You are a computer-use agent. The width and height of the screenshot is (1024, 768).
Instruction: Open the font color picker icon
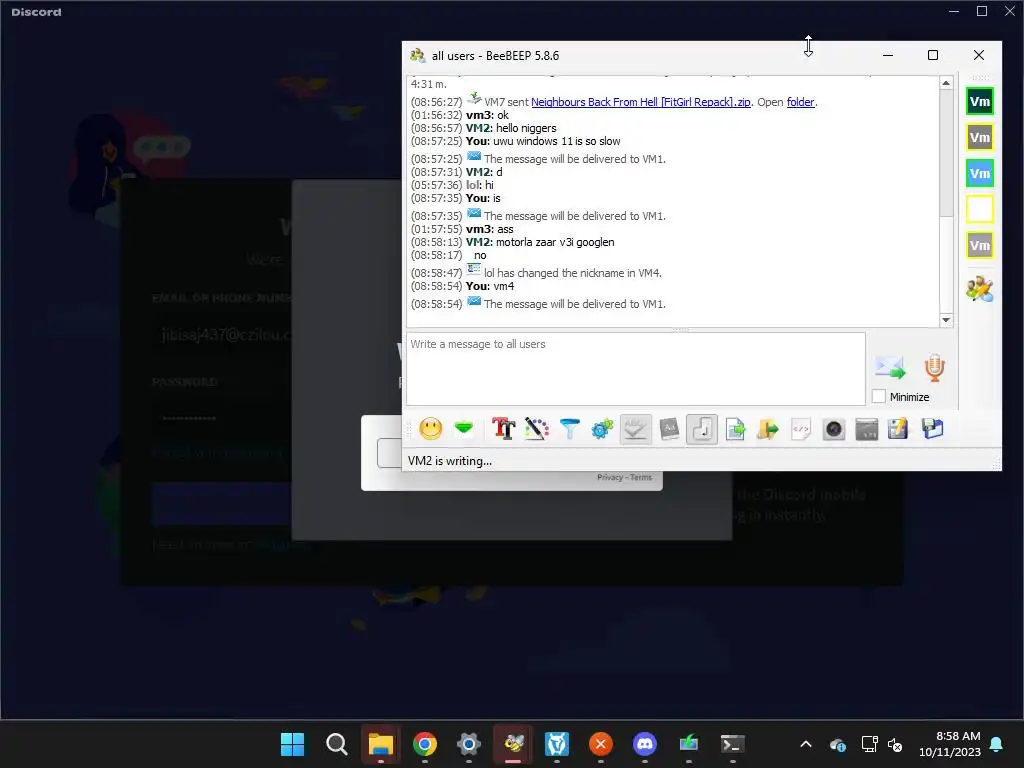click(536, 429)
